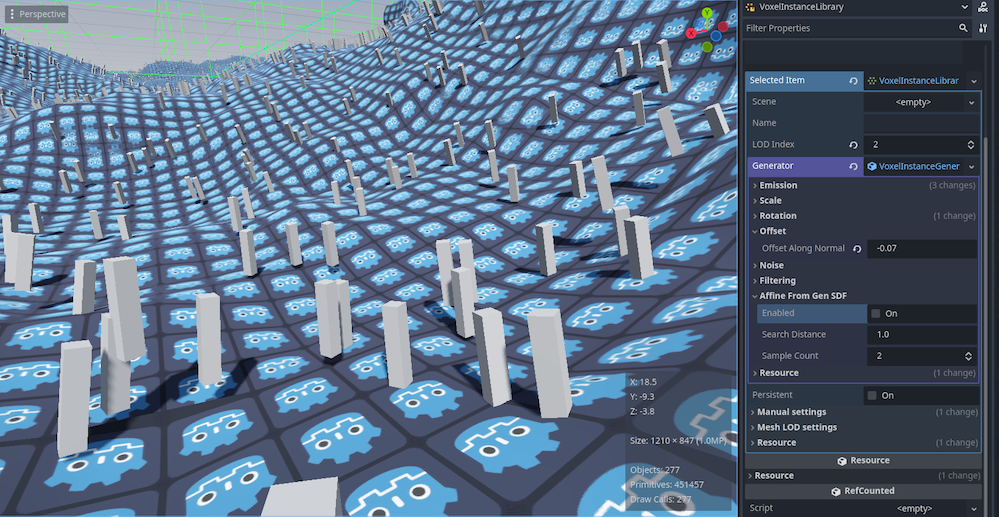999x517 pixels.
Task: Adjust the LOD Index stepper arrows
Action: coord(970,145)
